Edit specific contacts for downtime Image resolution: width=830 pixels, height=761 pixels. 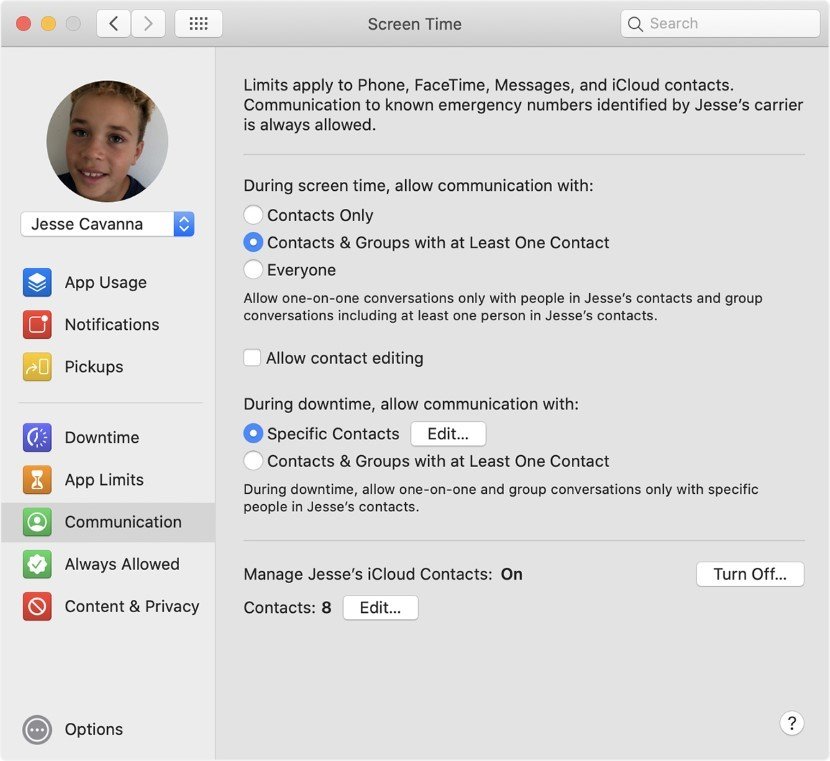(x=448, y=434)
